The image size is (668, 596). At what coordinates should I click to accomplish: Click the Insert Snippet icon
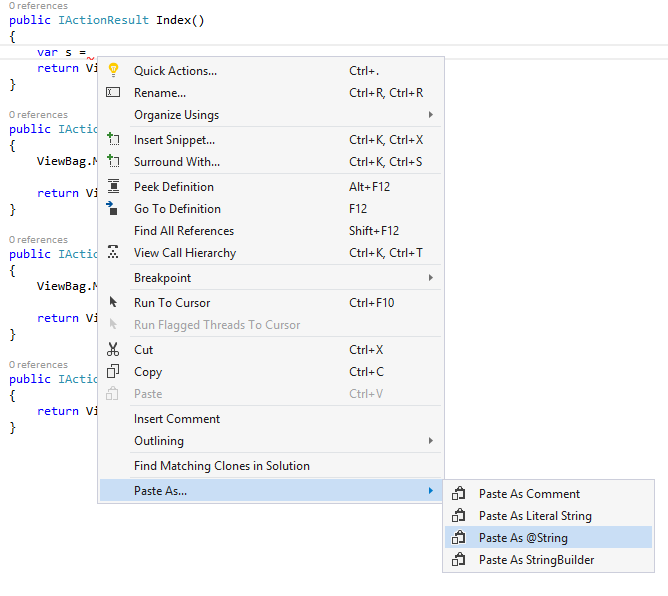point(113,139)
